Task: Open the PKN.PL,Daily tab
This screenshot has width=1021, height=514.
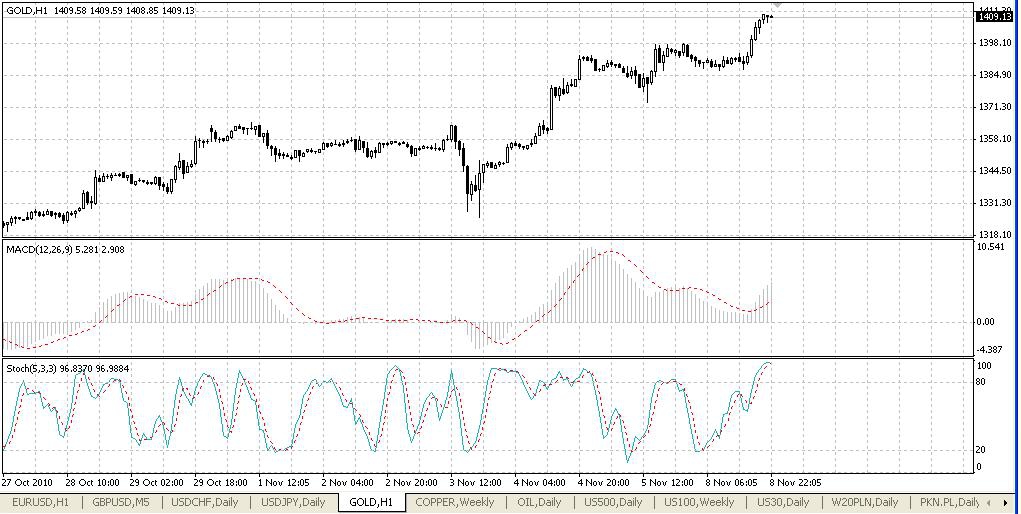Action: pyautogui.click(x=949, y=502)
